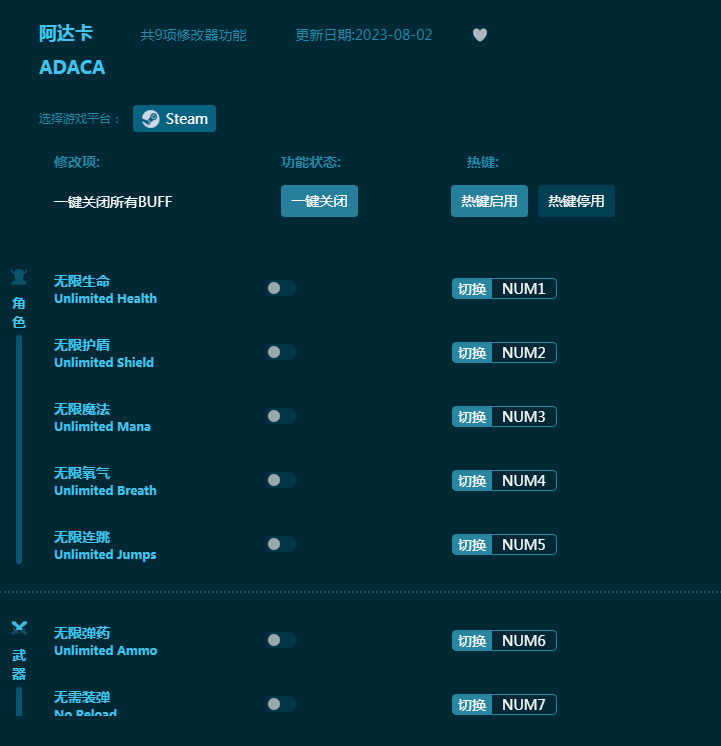This screenshot has height=746, width=721.
Task: Click the heart favorite icon
Action: pos(480,35)
